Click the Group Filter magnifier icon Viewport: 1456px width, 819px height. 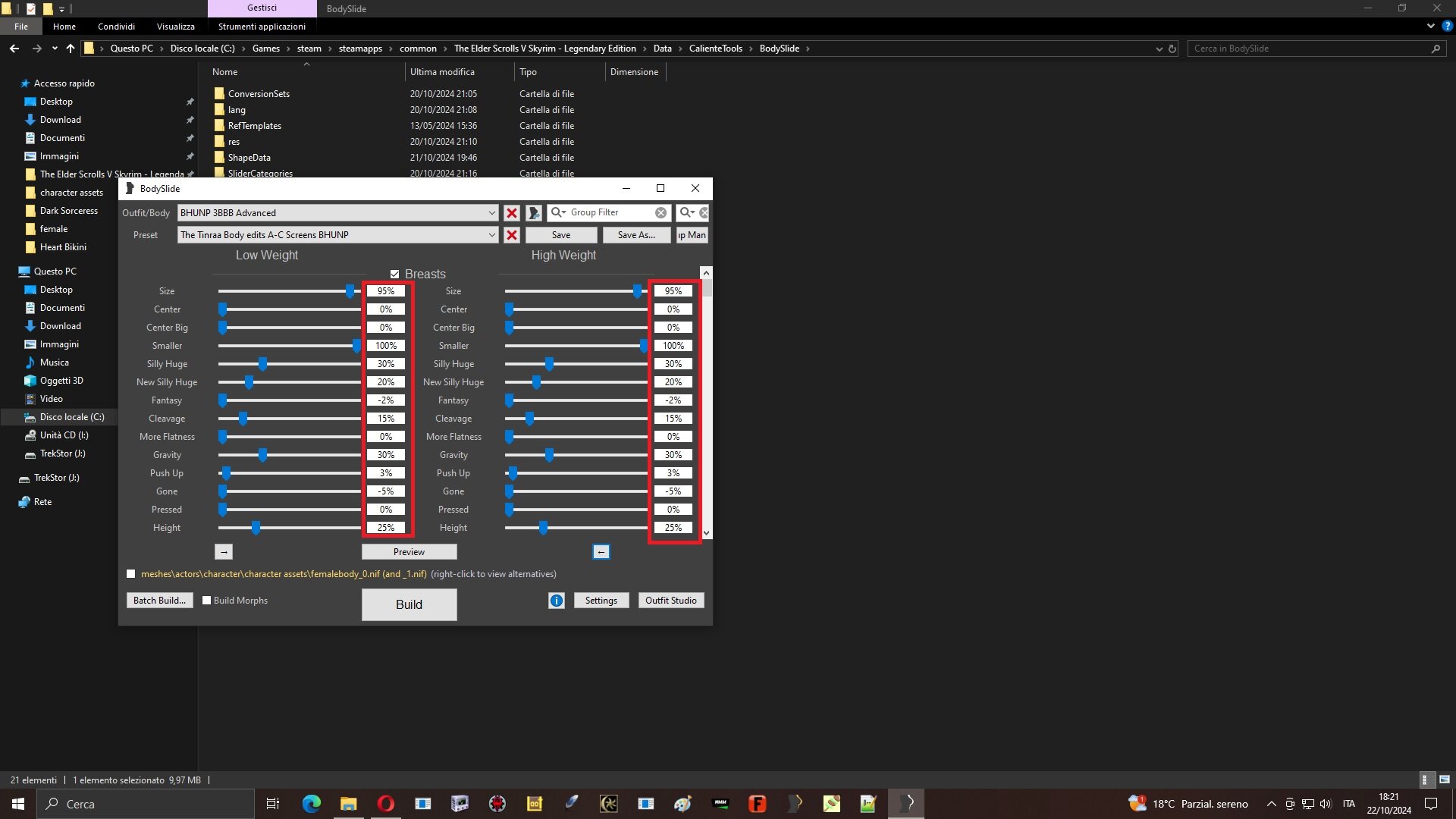(x=558, y=212)
